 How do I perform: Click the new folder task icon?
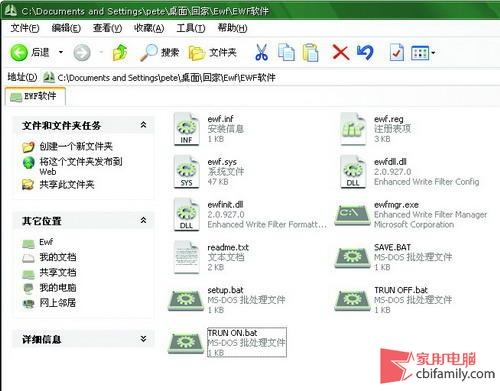tap(28, 146)
